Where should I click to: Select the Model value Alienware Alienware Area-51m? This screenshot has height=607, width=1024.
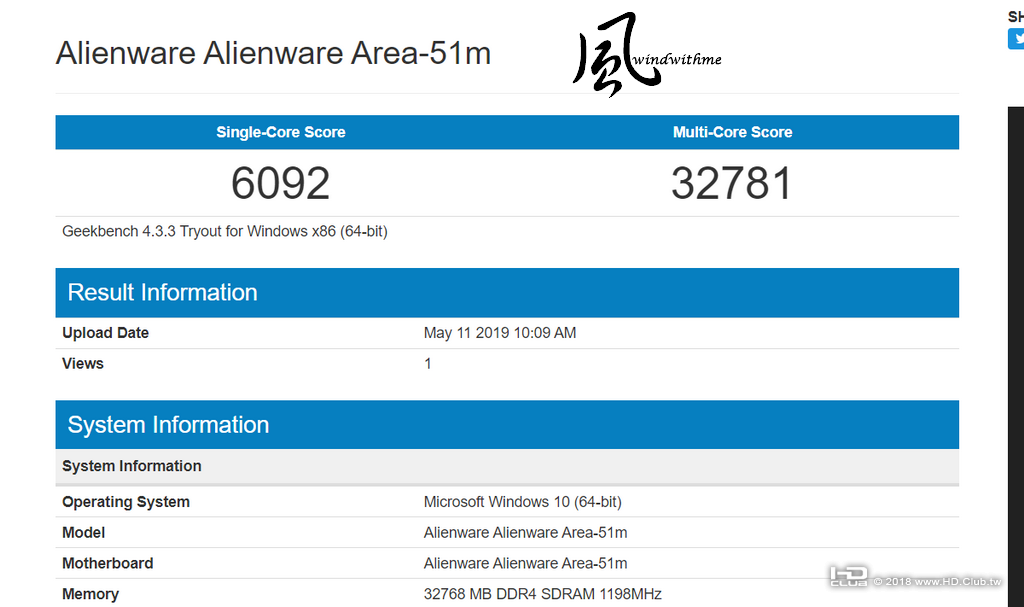pyautogui.click(x=525, y=533)
